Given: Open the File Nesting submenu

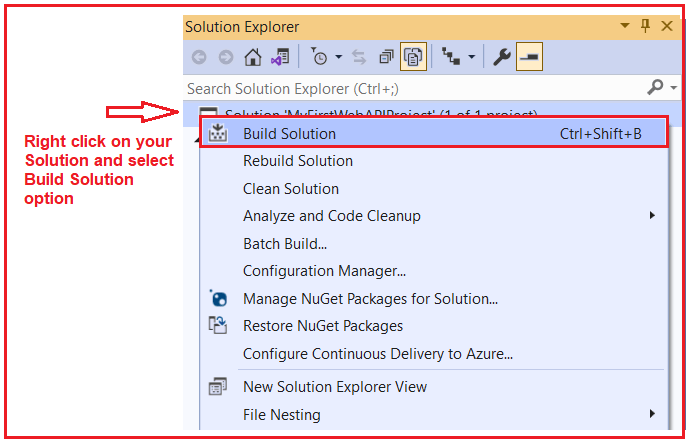Looking at the screenshot, I should 434,414.
